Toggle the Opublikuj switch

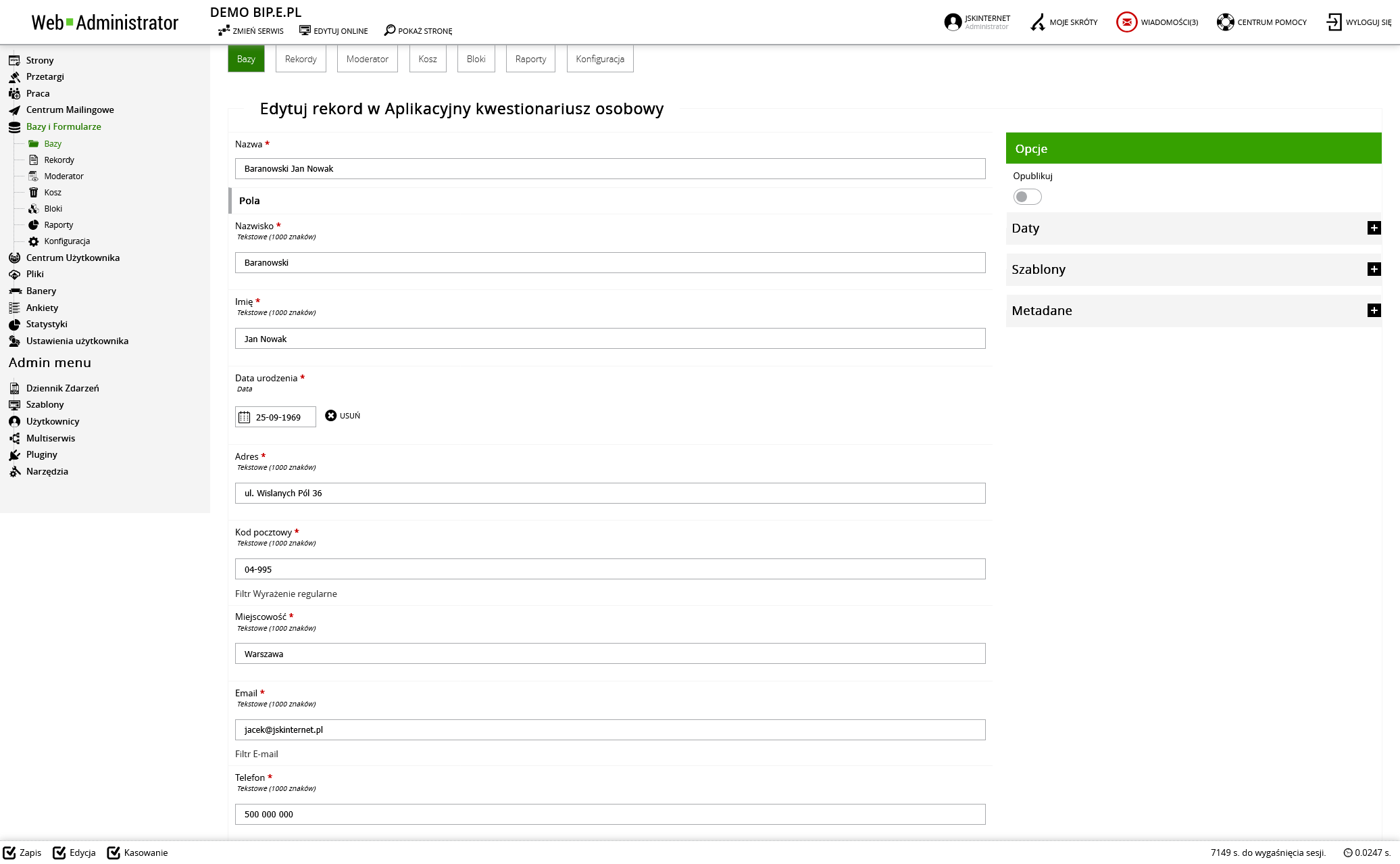[1027, 197]
